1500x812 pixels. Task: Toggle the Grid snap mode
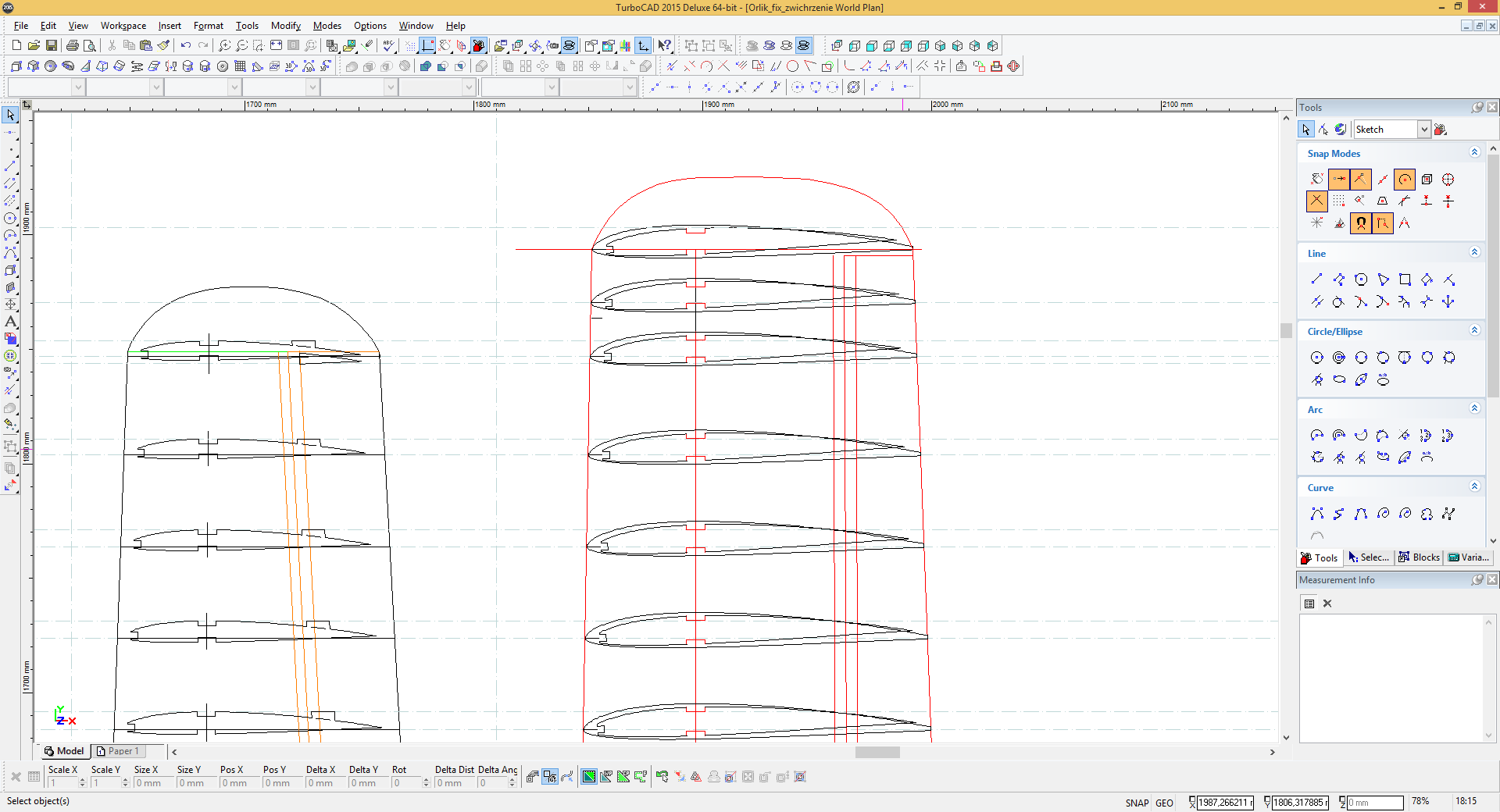pos(1338,201)
